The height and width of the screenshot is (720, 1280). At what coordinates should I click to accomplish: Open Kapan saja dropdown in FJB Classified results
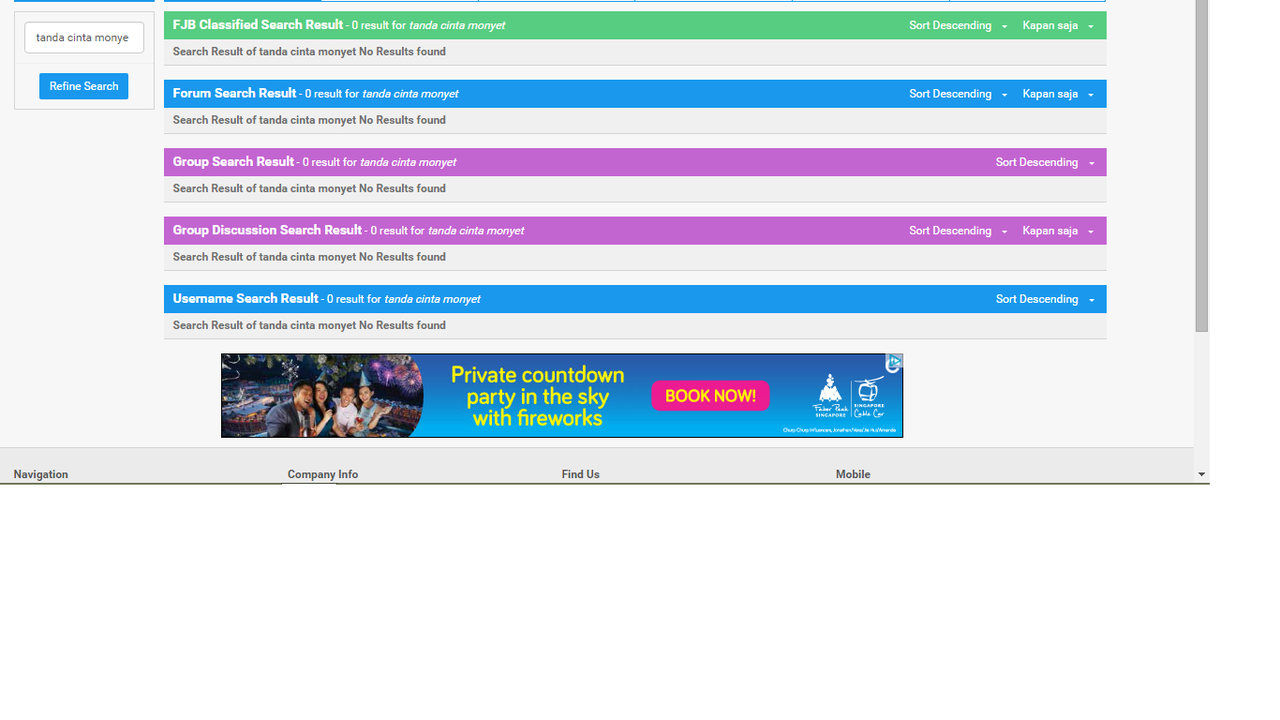pyautogui.click(x=1058, y=25)
